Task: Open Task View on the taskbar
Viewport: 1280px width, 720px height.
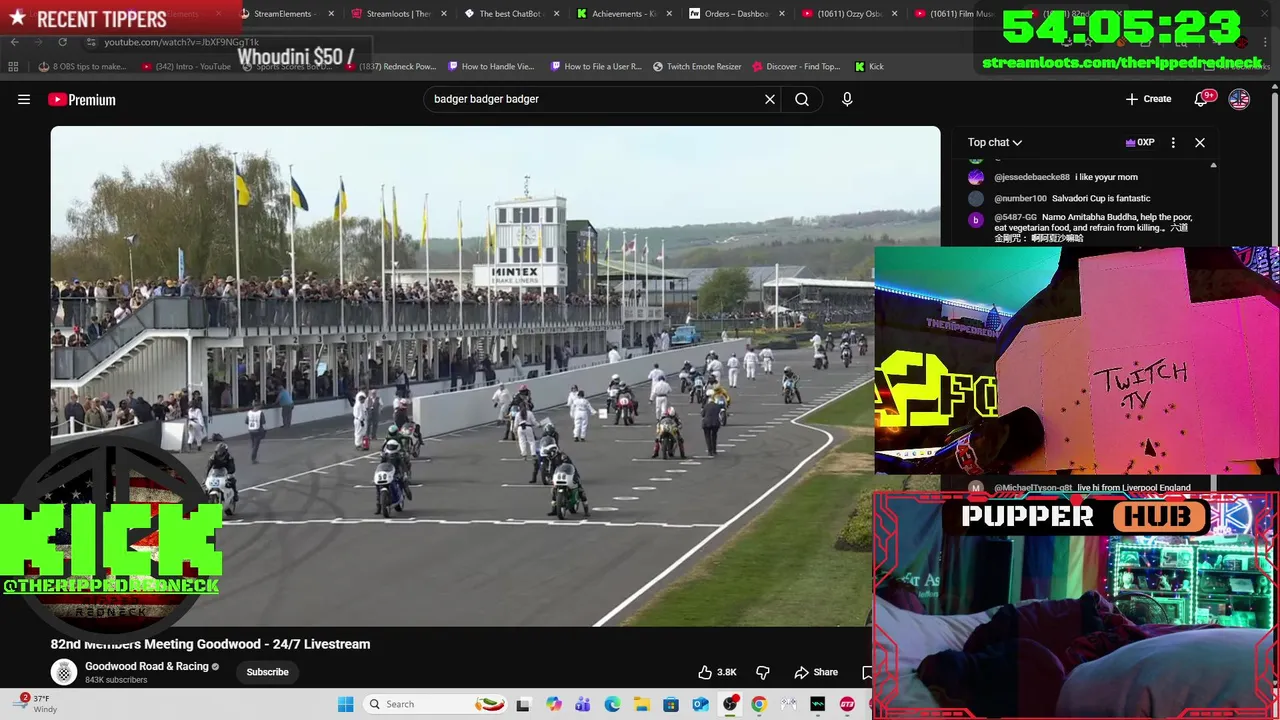Action: 523,704
